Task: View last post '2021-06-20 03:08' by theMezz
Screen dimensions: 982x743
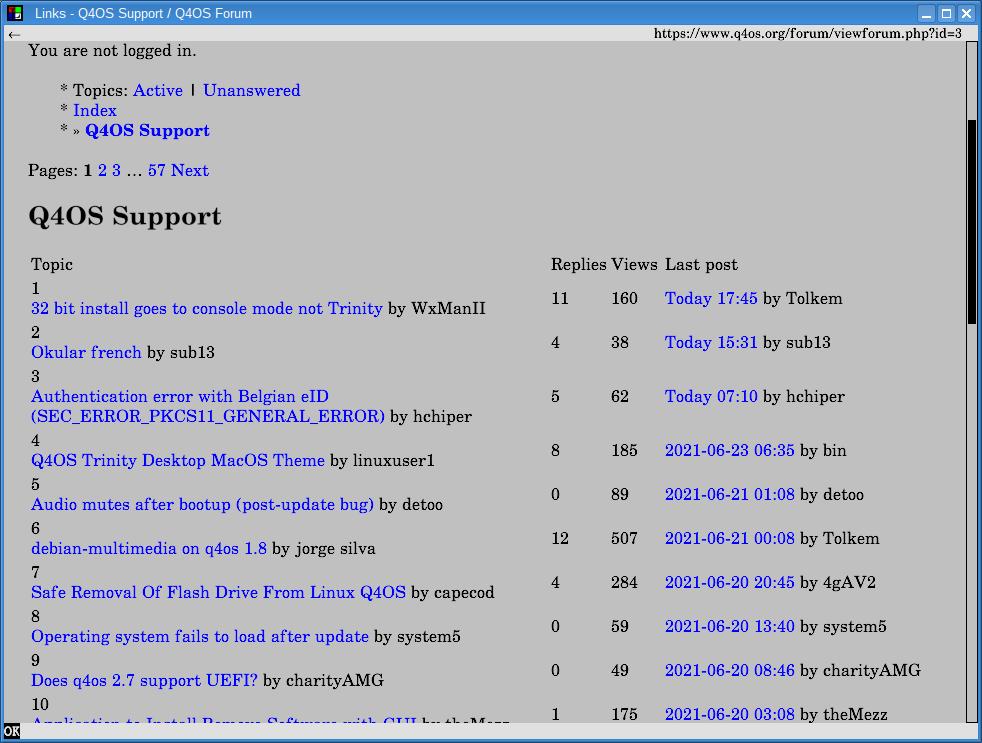Action: [x=730, y=714]
